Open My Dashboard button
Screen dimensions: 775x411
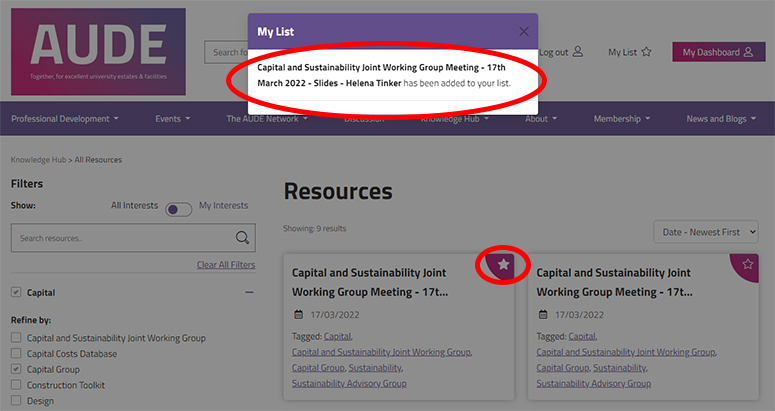tap(718, 52)
